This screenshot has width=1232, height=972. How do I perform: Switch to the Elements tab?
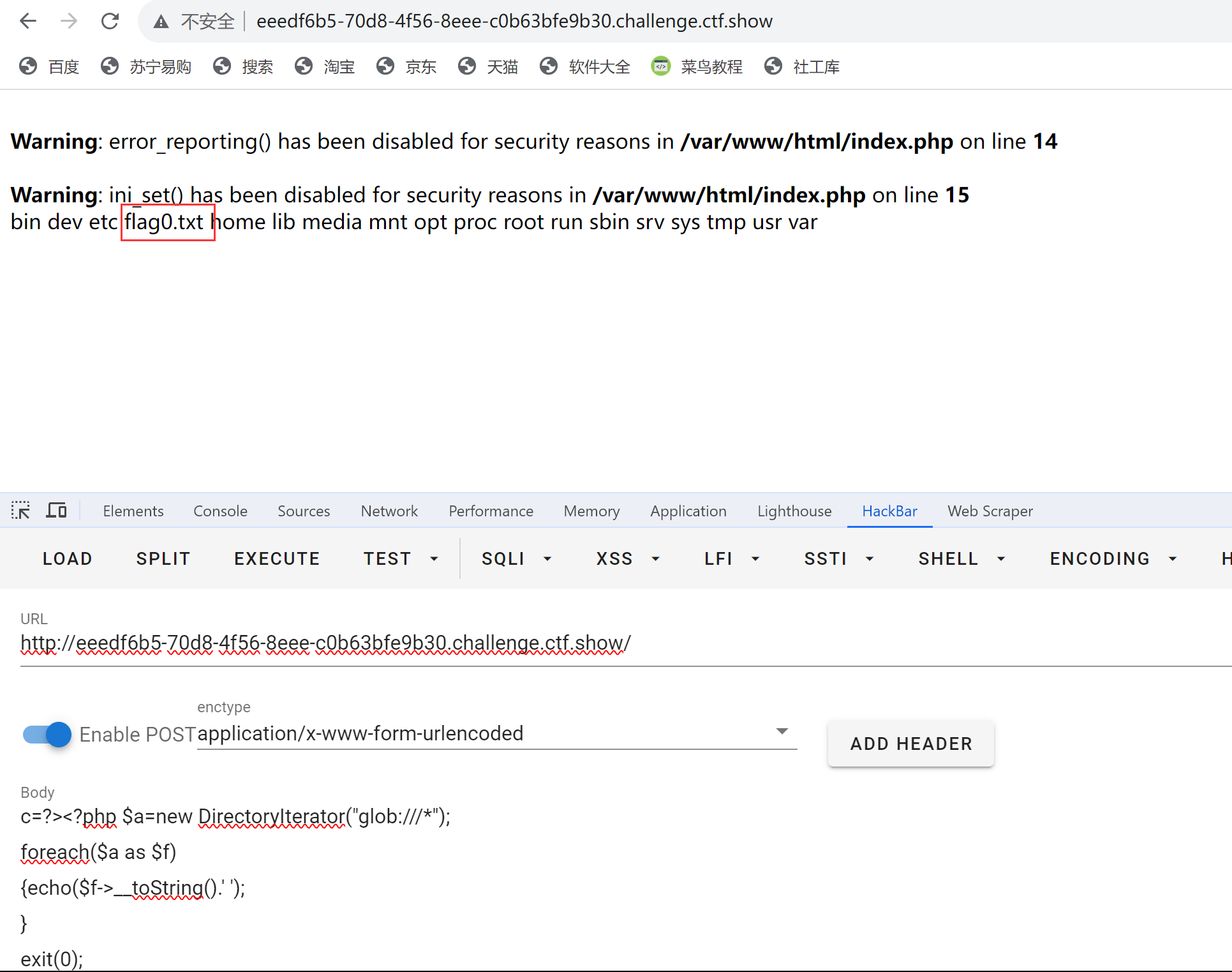[133, 511]
